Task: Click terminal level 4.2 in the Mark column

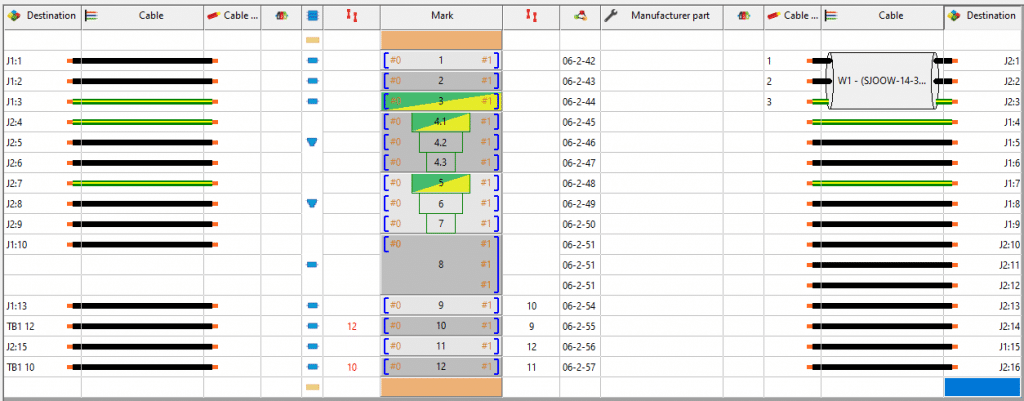Action: coord(440,143)
